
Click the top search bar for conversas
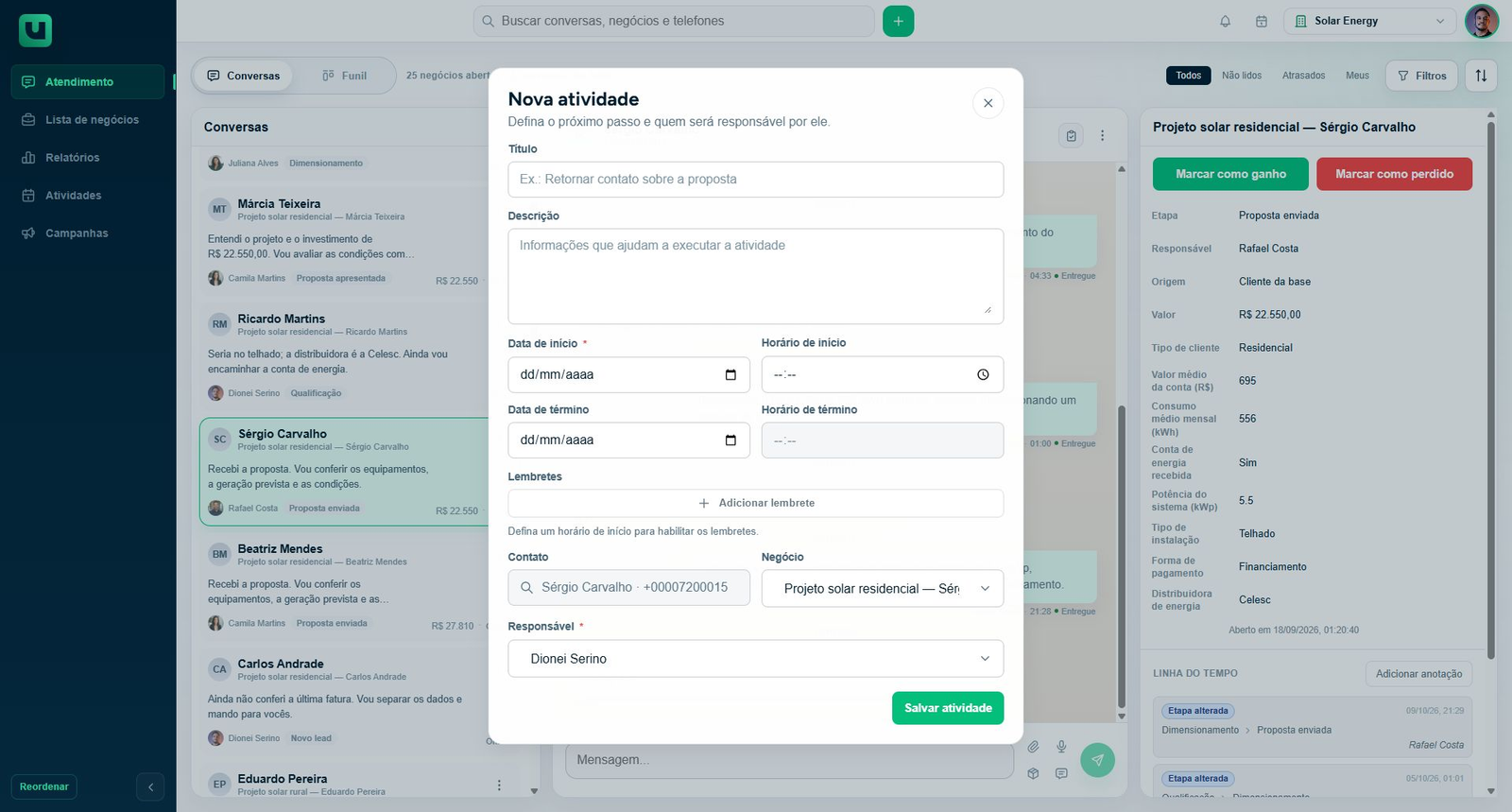click(x=673, y=21)
